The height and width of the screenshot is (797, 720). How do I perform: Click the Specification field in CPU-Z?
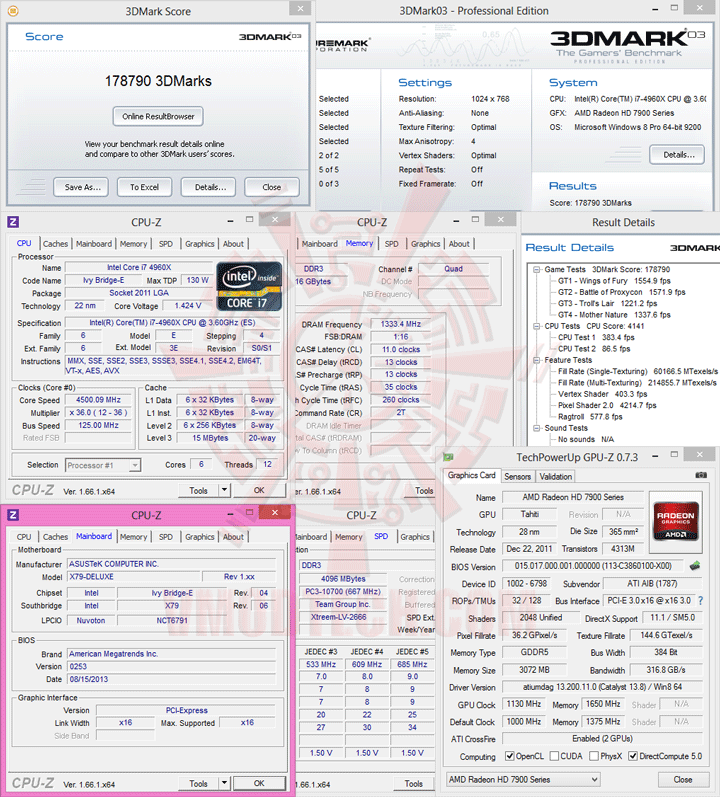pos(172,322)
